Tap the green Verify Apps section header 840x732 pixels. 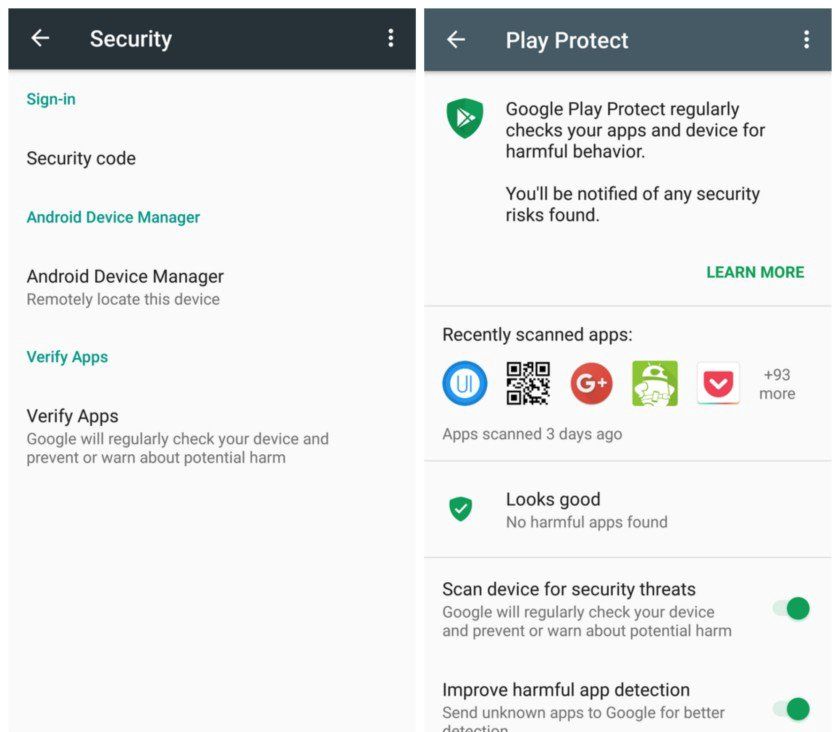click(x=67, y=357)
